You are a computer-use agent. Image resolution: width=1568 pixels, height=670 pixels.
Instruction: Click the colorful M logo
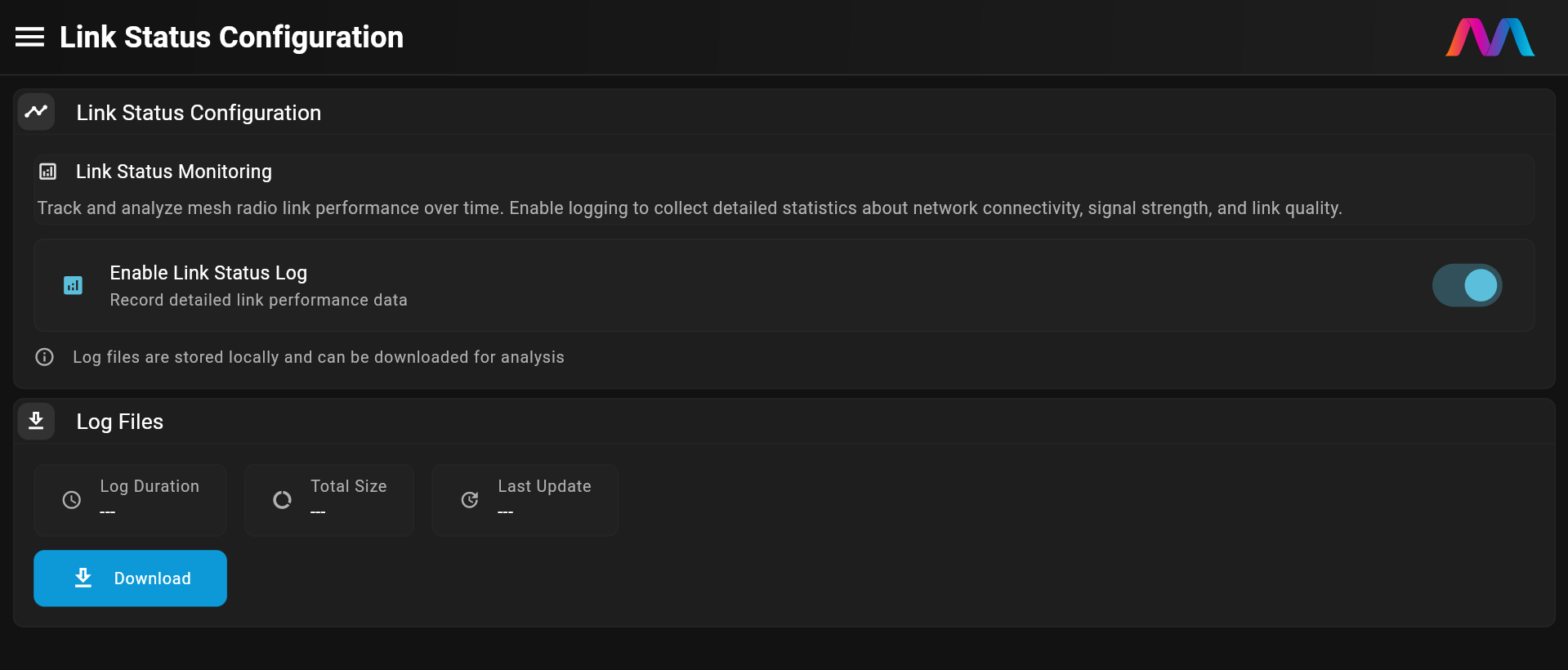click(1490, 38)
